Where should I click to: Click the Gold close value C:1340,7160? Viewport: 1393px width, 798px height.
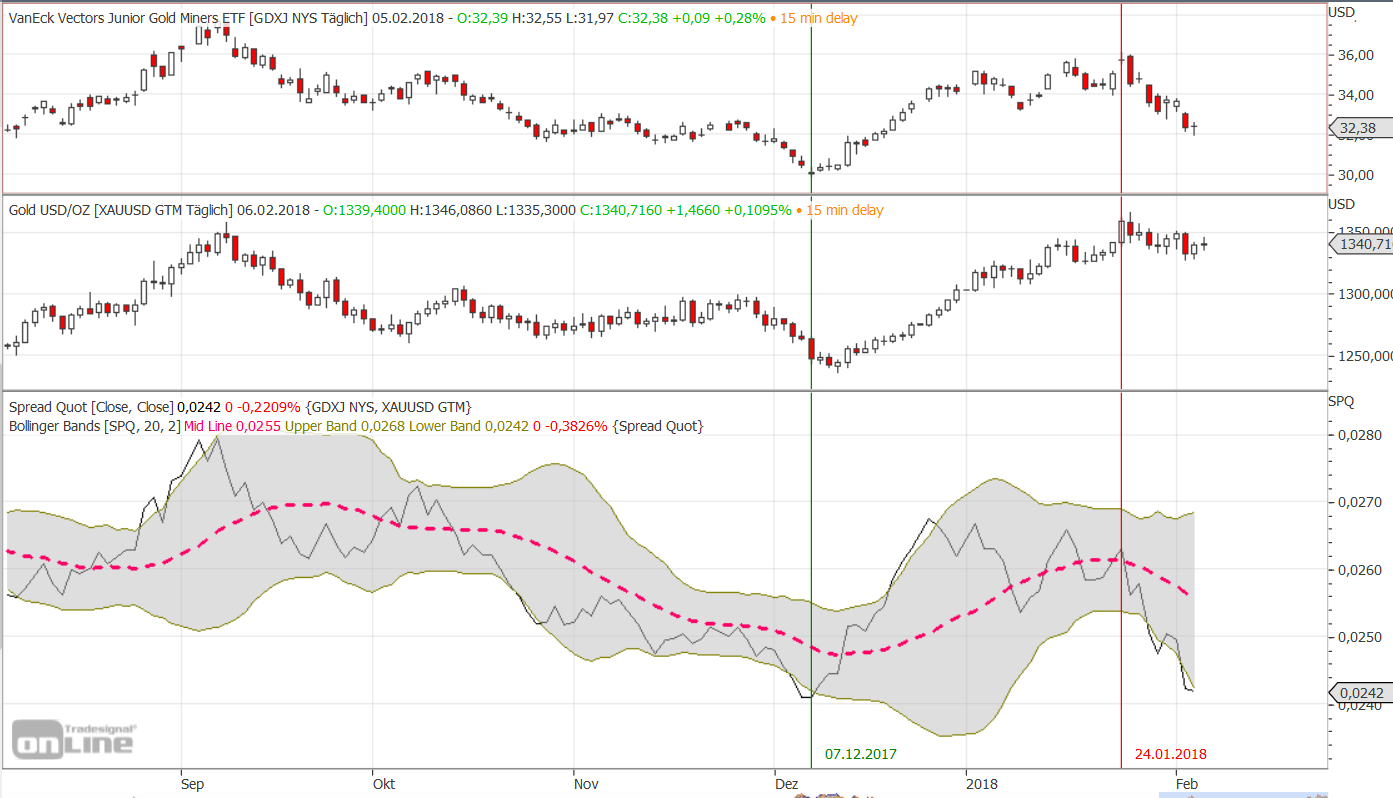[621, 210]
